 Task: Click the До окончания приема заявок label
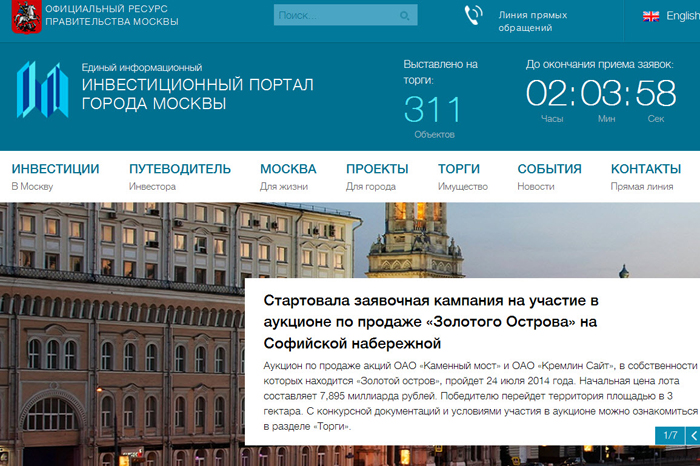coord(600,64)
